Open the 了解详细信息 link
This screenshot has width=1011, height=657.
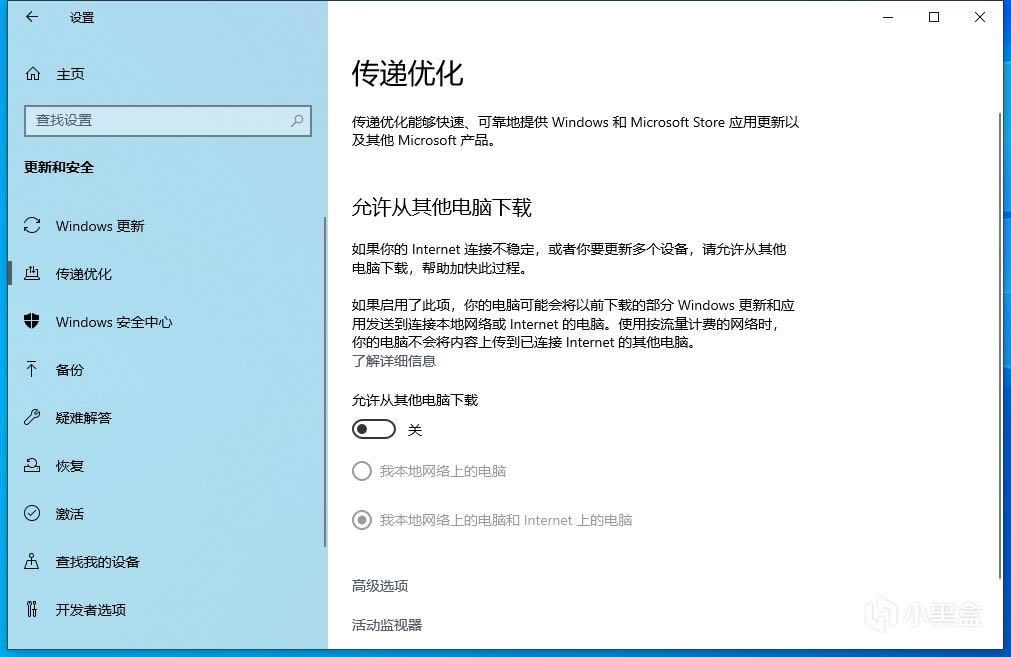point(394,361)
